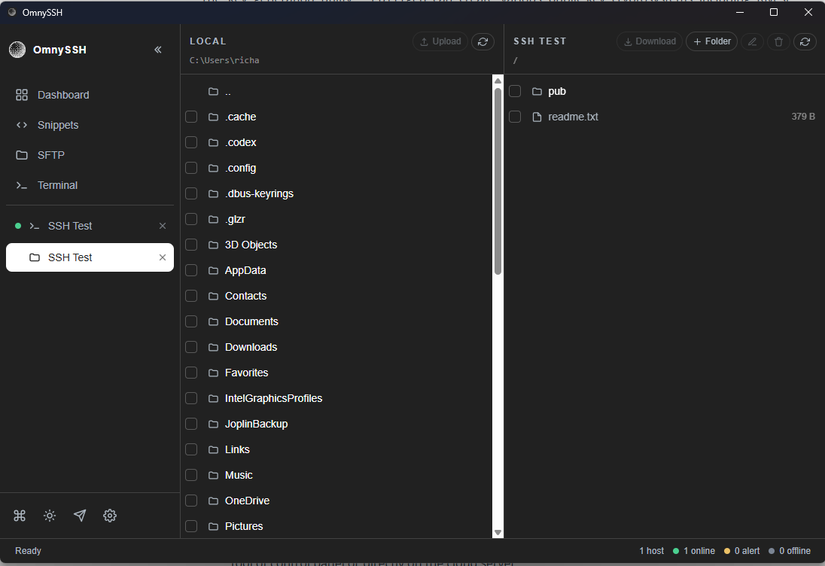Viewport: 825px width, 566px height.
Task: Check the .codex folder checkbox
Action: pos(192,142)
